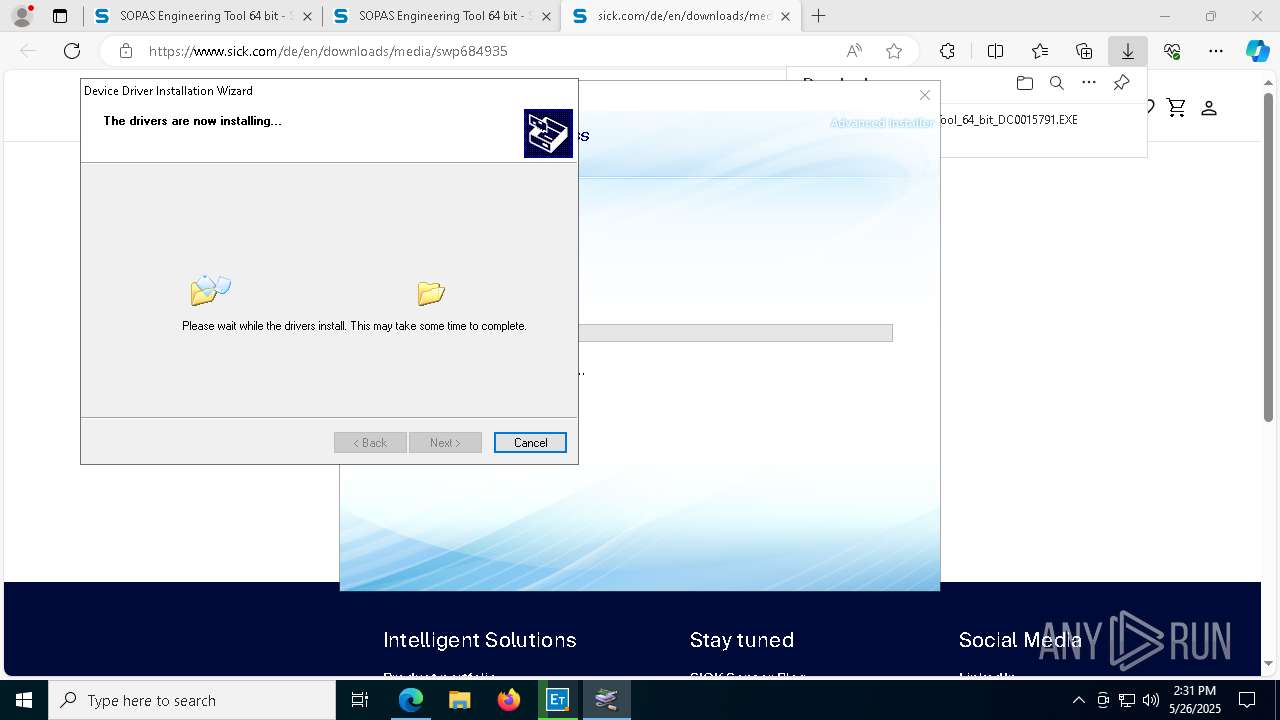Open Read aloud icon

854,51
